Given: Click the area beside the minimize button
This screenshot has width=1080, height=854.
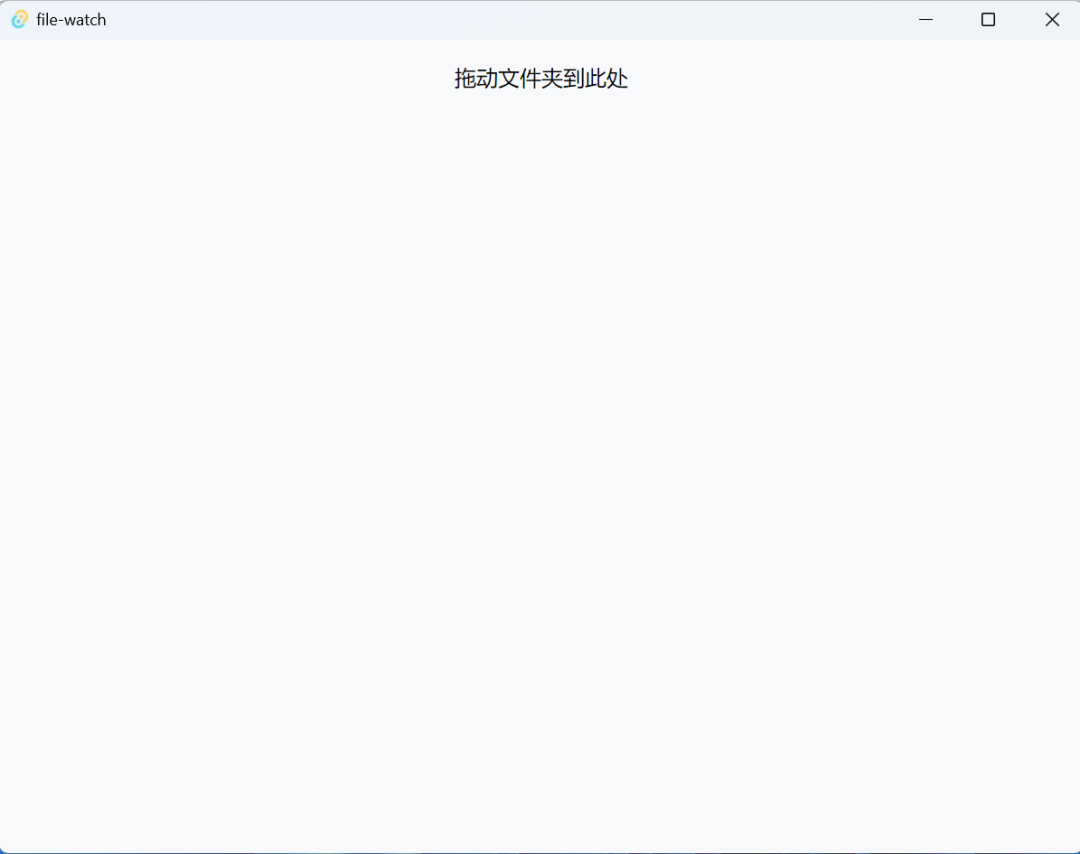Looking at the screenshot, I should tap(880, 19).
